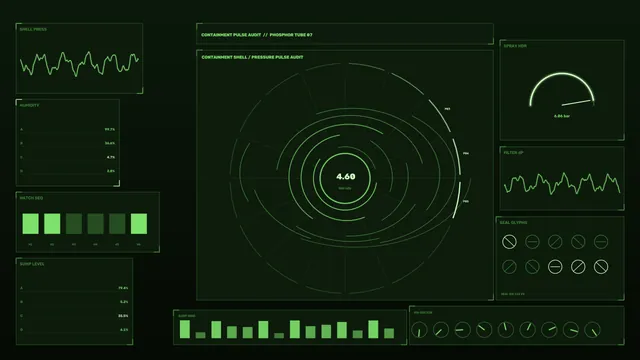Click the Sump Level panel title

point(32,264)
